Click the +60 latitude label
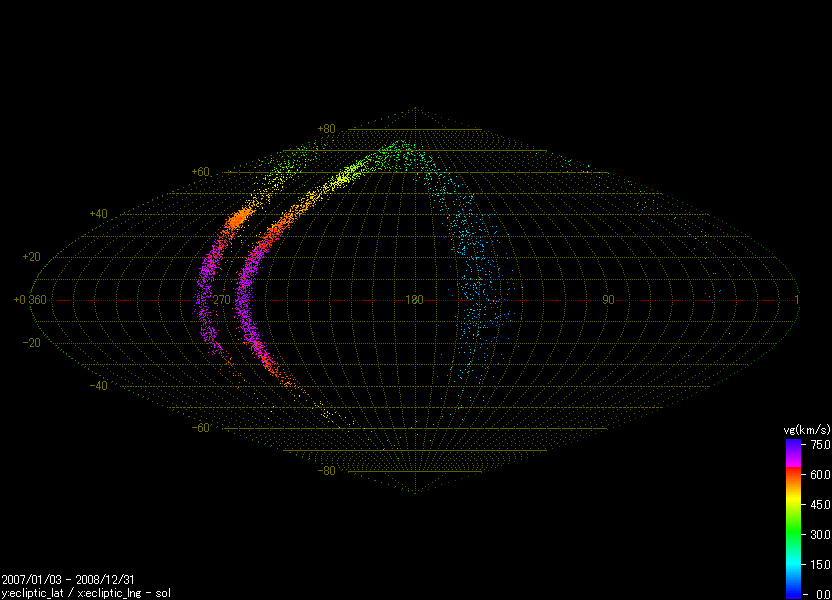The image size is (832, 600). (200, 172)
